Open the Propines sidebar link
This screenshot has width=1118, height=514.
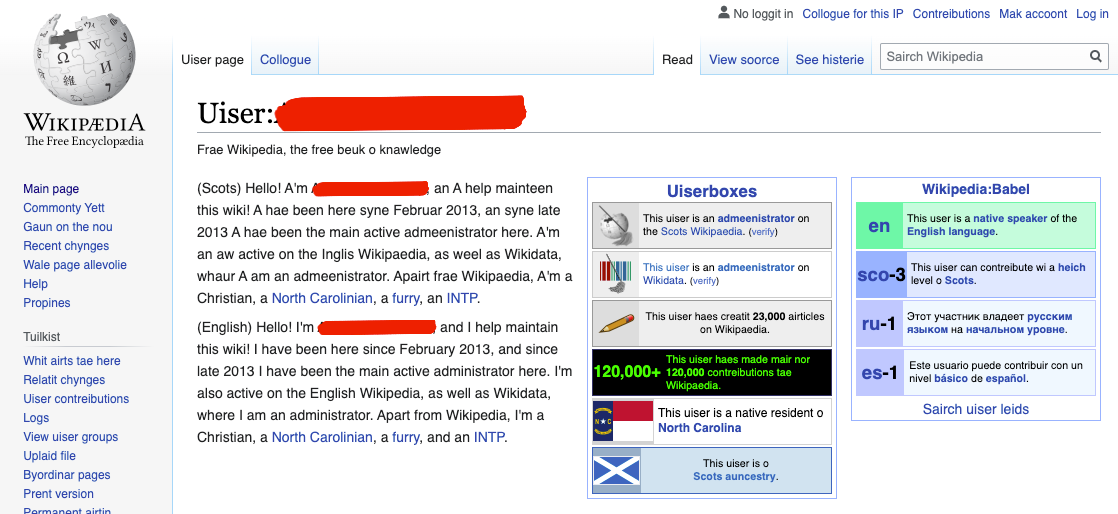click(x=47, y=303)
